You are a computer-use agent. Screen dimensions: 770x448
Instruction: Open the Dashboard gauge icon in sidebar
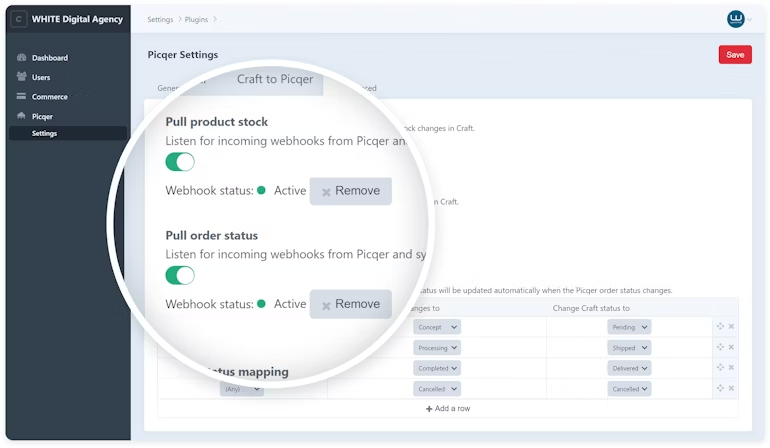[22, 58]
